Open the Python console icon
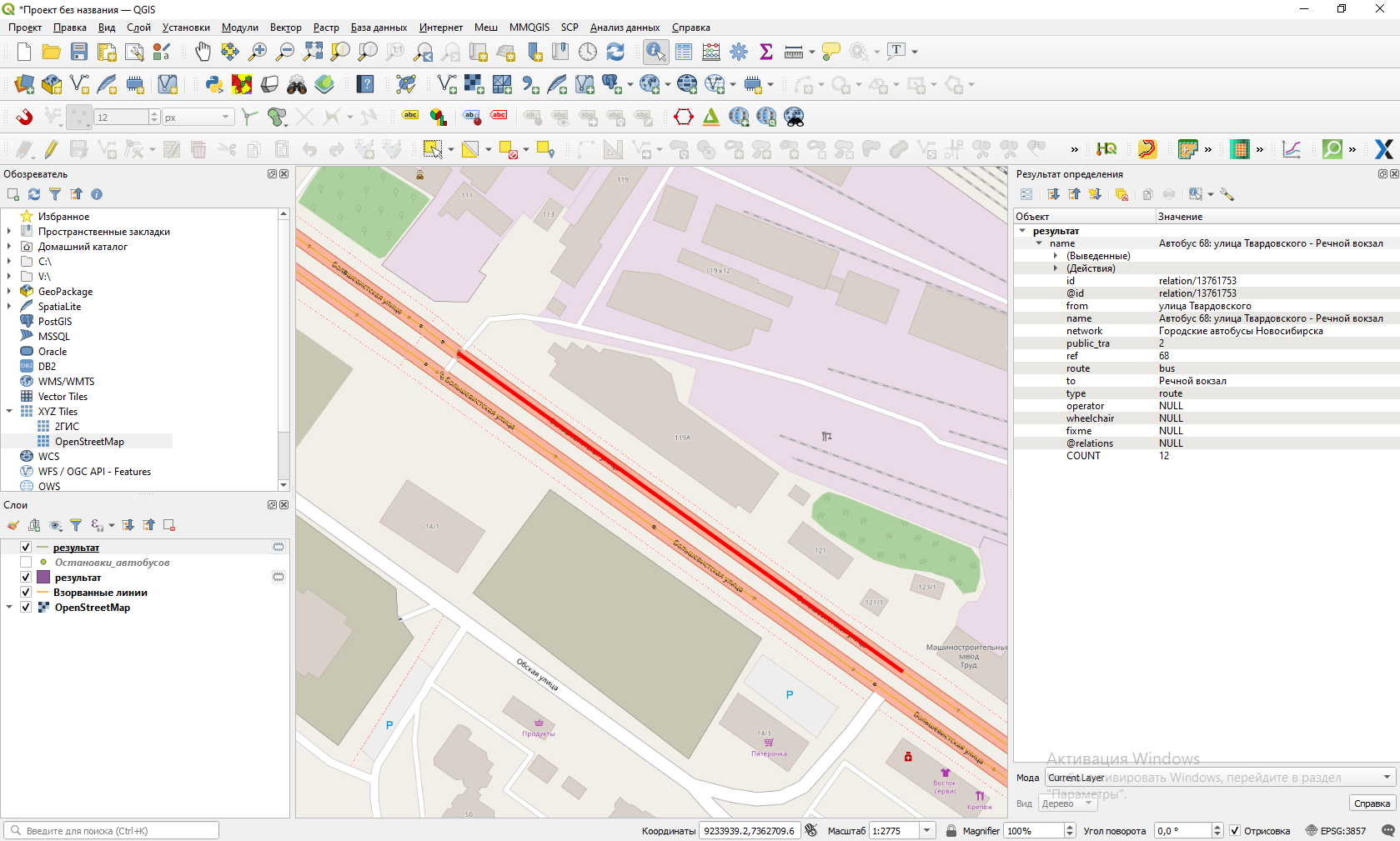 point(214,84)
